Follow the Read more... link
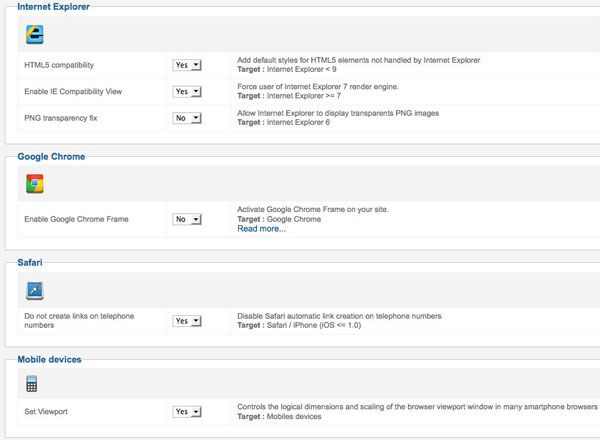The height and width of the screenshot is (440, 600). [261, 228]
